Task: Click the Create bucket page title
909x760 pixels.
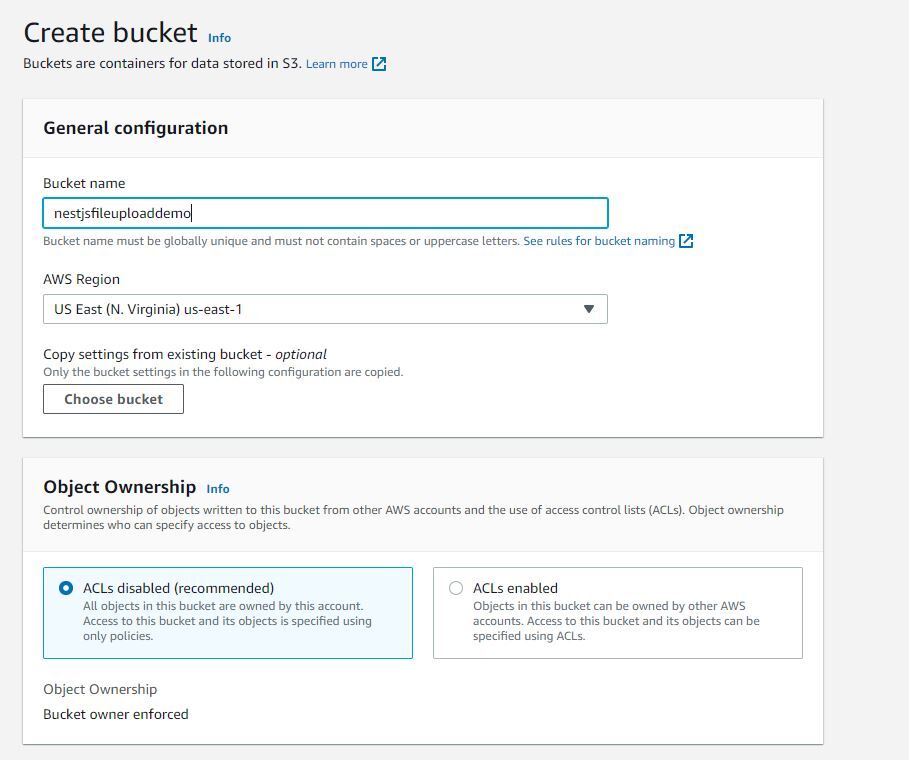Action: 110,33
